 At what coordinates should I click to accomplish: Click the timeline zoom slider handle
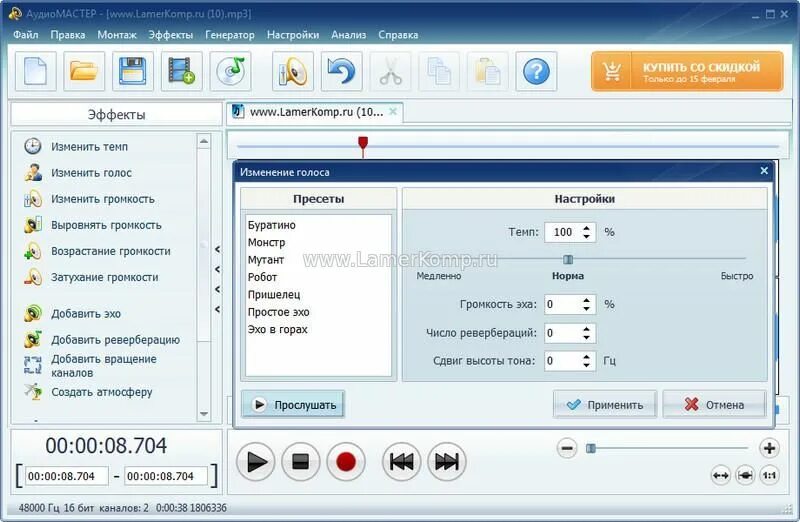[591, 449]
